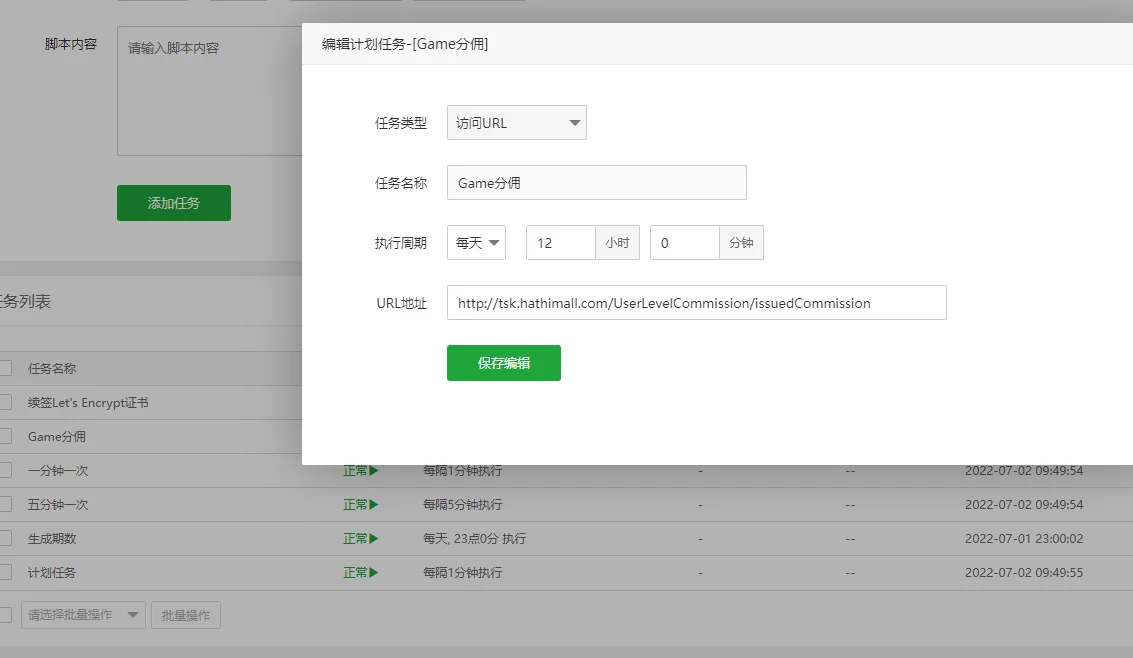Set the minute field showing 0

click(x=684, y=243)
